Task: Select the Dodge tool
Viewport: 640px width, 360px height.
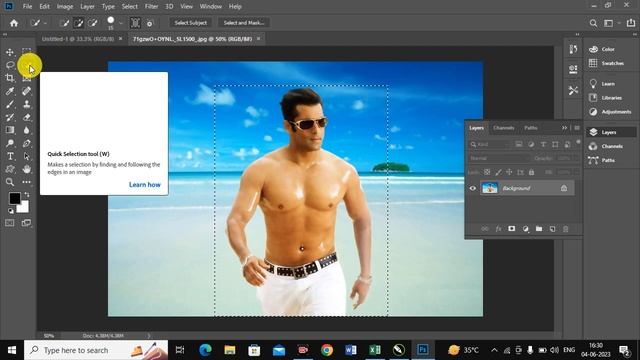Action: (x=10, y=143)
